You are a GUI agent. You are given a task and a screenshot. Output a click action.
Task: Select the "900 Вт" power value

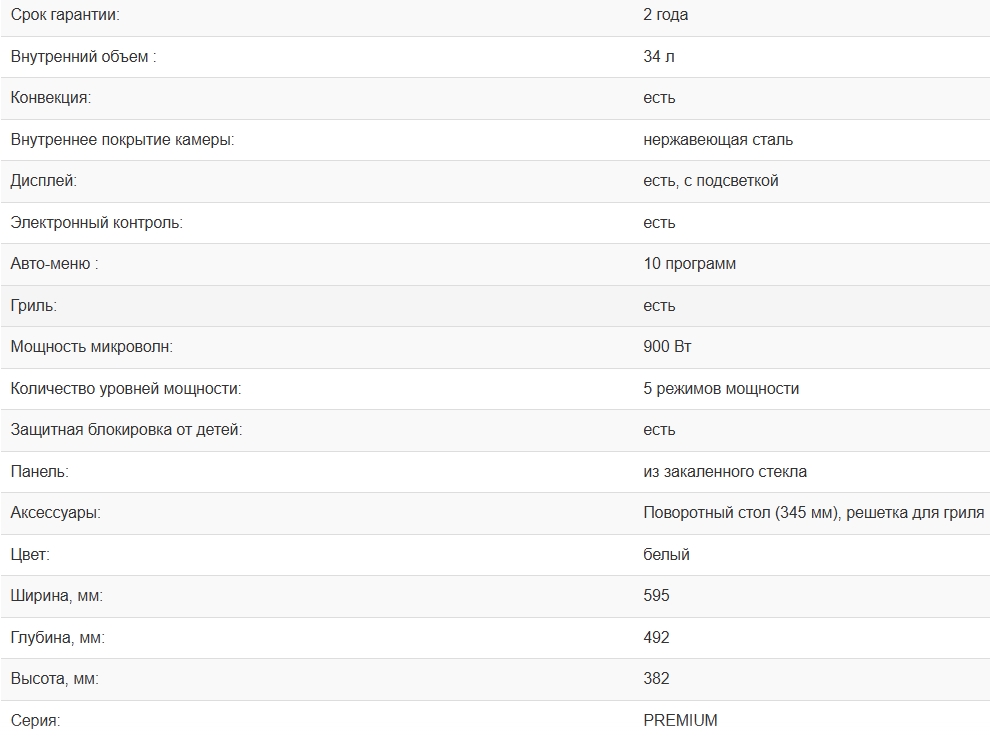(x=668, y=347)
